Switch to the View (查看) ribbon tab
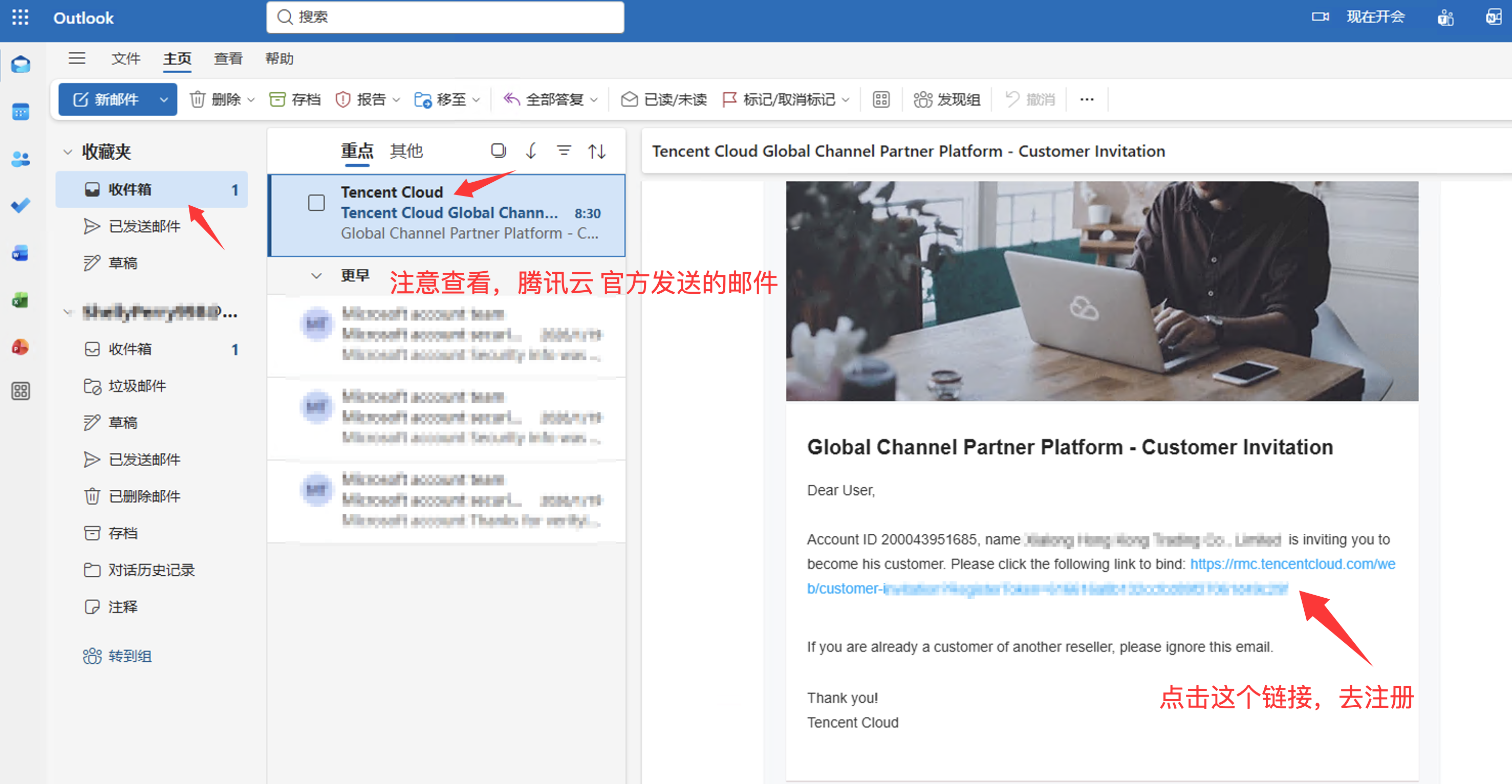The image size is (1512, 784). click(228, 59)
